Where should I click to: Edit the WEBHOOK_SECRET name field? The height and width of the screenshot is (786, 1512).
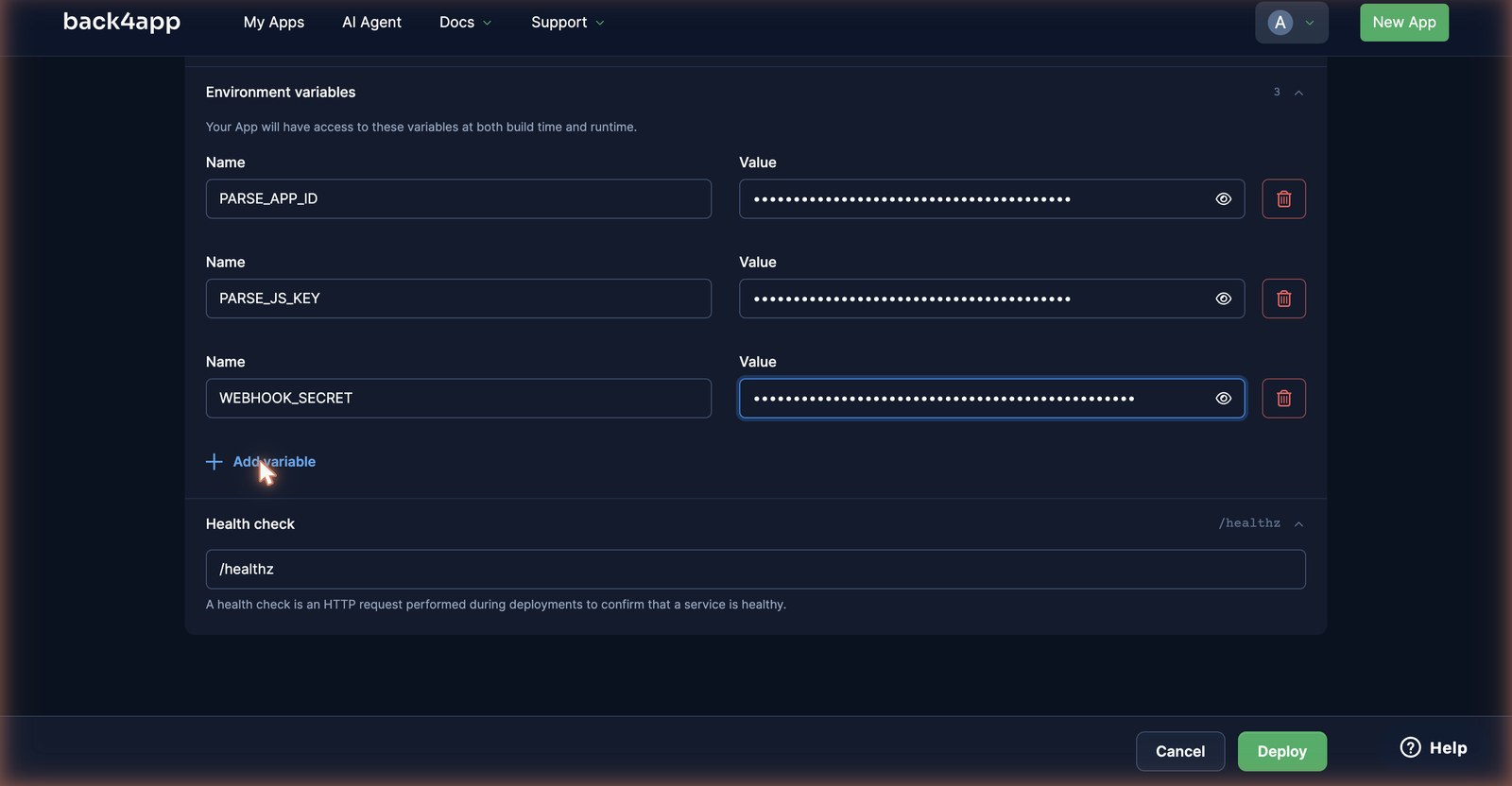(x=458, y=399)
